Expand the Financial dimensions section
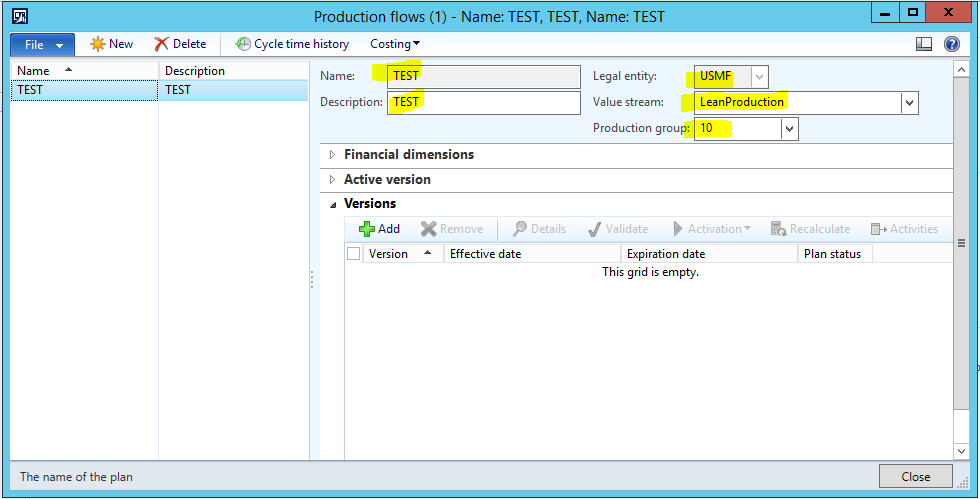Viewport: 980px width, 499px height. tap(333, 155)
